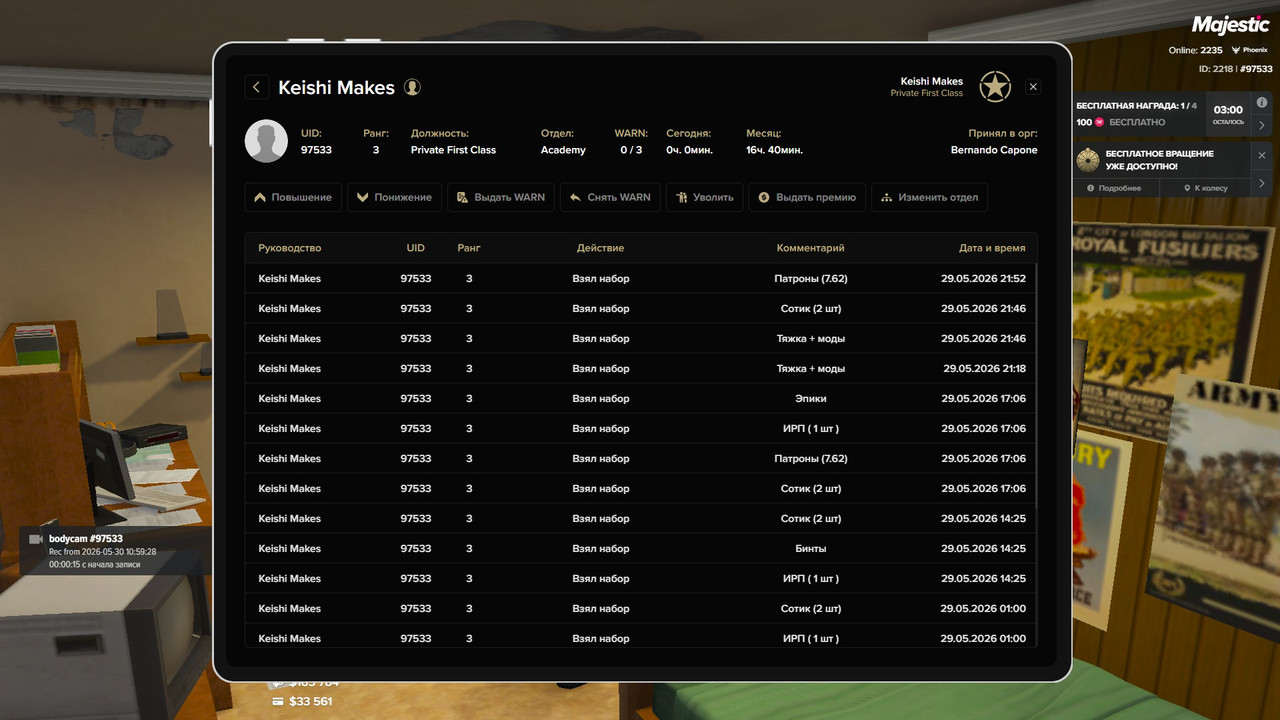
Task: Promote member with the Повышение button
Action: [293, 197]
